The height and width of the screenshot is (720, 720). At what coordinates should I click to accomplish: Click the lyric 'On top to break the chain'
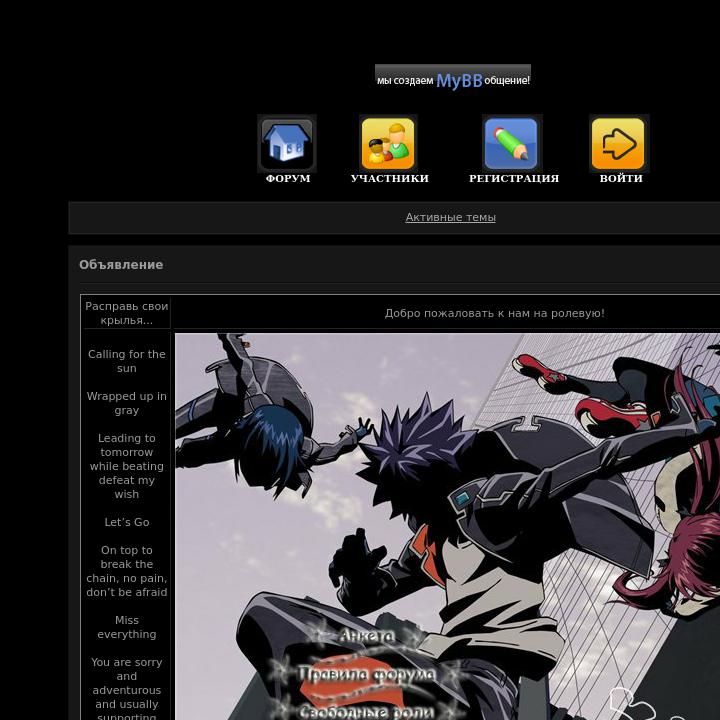(x=127, y=564)
